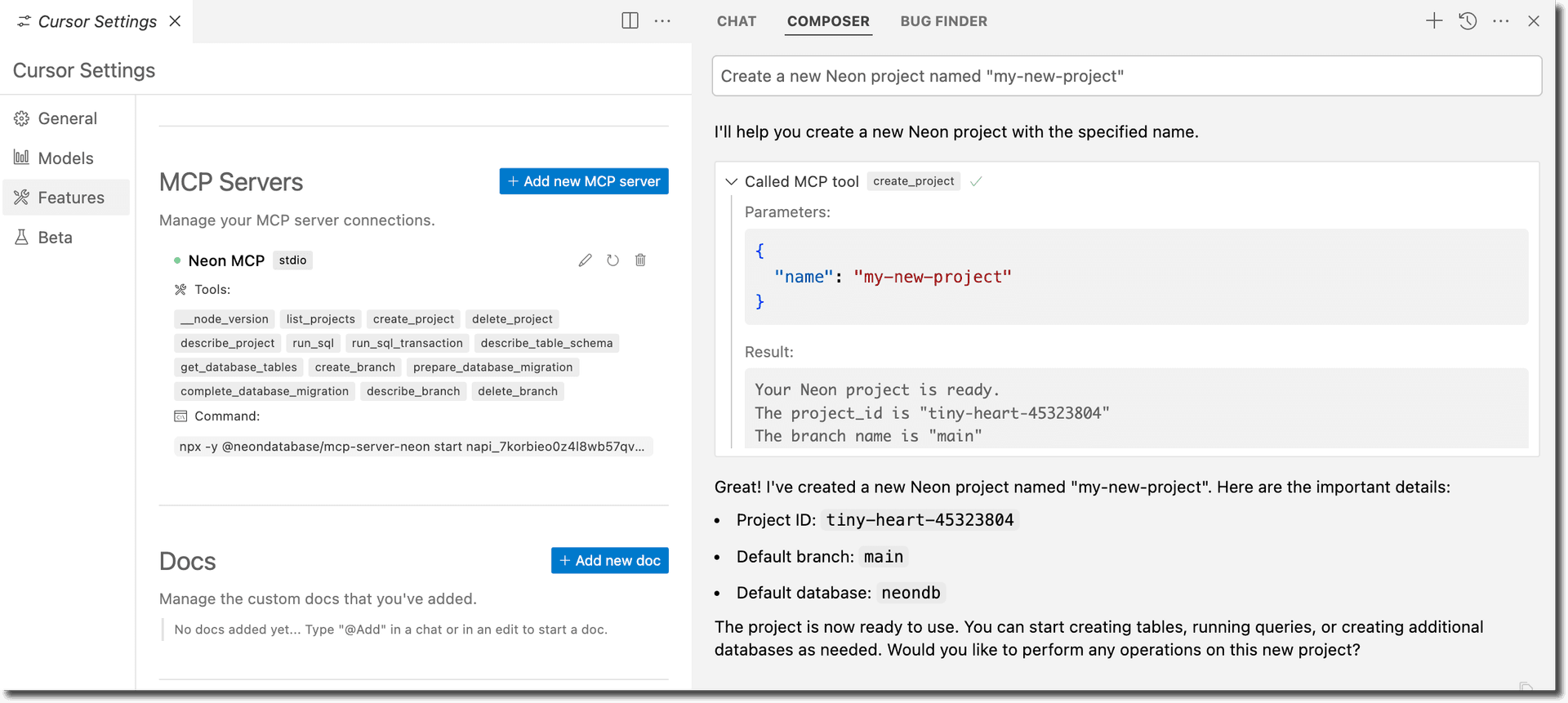This screenshot has height=703, width=1568.
Task: Close the Cursor Settings tab
Action: tap(175, 21)
